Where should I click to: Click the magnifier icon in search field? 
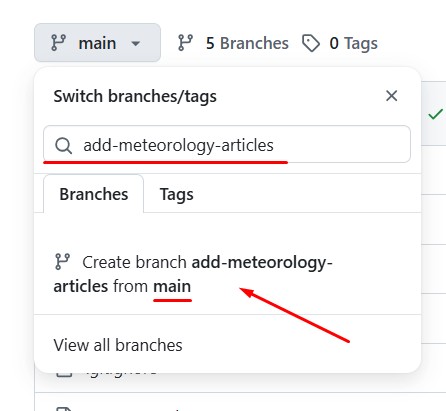[x=63, y=145]
